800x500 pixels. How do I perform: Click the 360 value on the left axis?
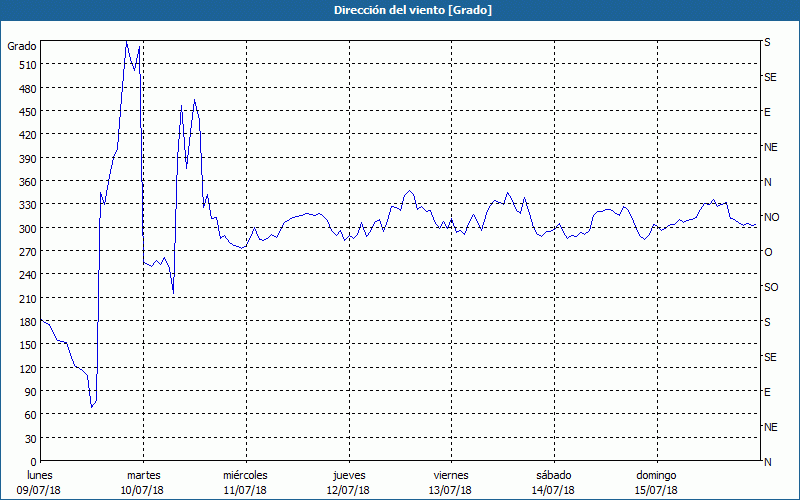[28, 182]
